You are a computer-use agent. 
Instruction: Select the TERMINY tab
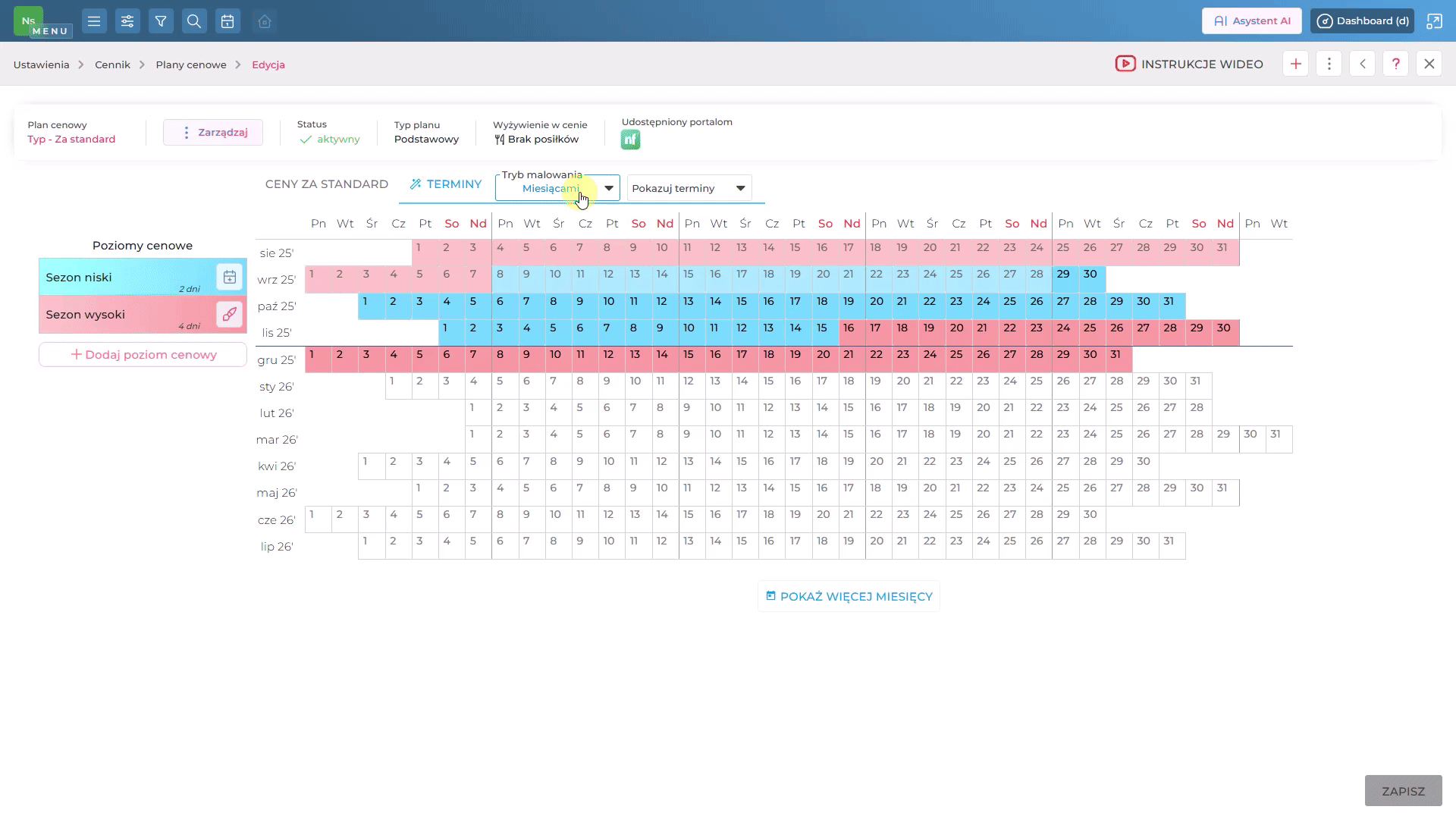point(446,184)
